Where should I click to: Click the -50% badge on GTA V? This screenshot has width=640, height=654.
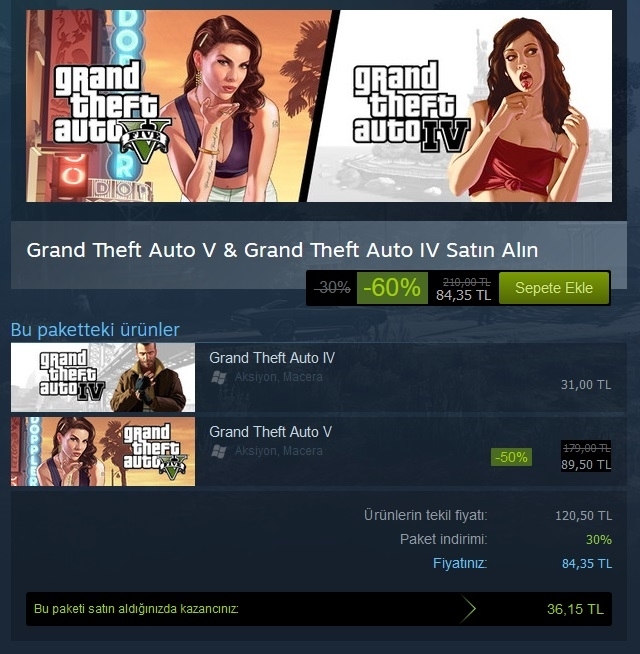pos(511,457)
